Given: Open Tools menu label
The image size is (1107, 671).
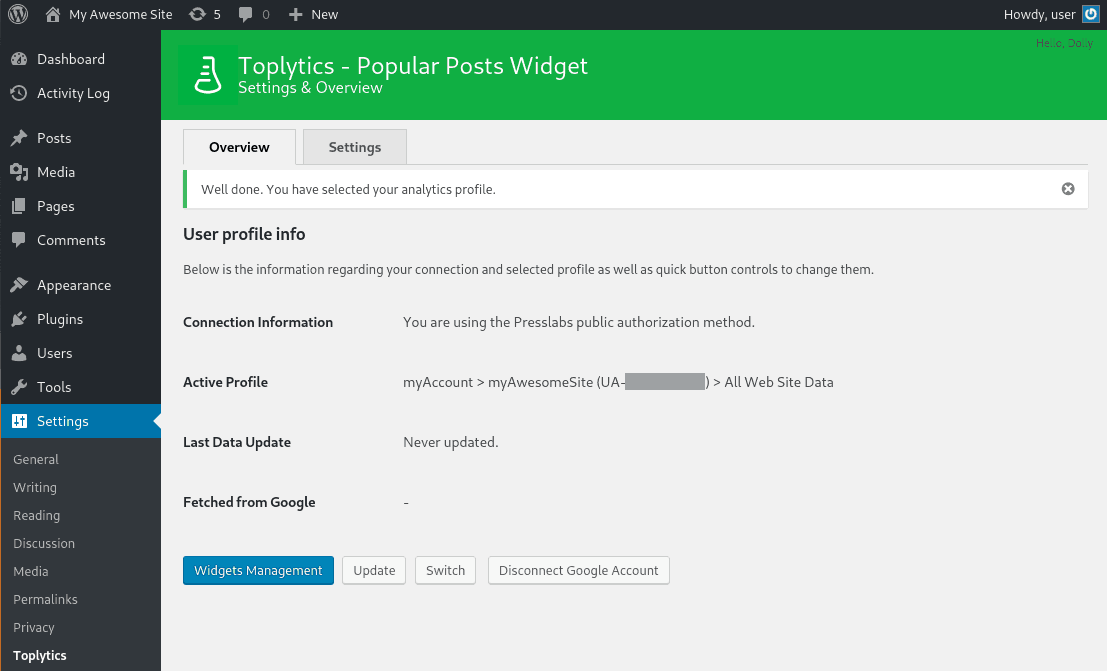Looking at the screenshot, I should tap(54, 387).
